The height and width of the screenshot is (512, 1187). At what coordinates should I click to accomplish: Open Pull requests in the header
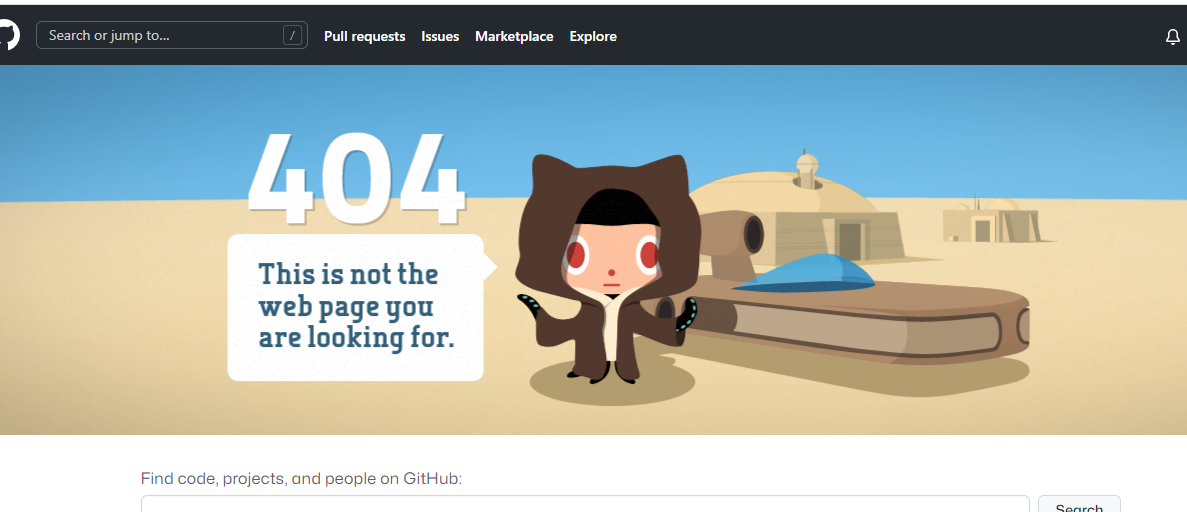coord(364,36)
